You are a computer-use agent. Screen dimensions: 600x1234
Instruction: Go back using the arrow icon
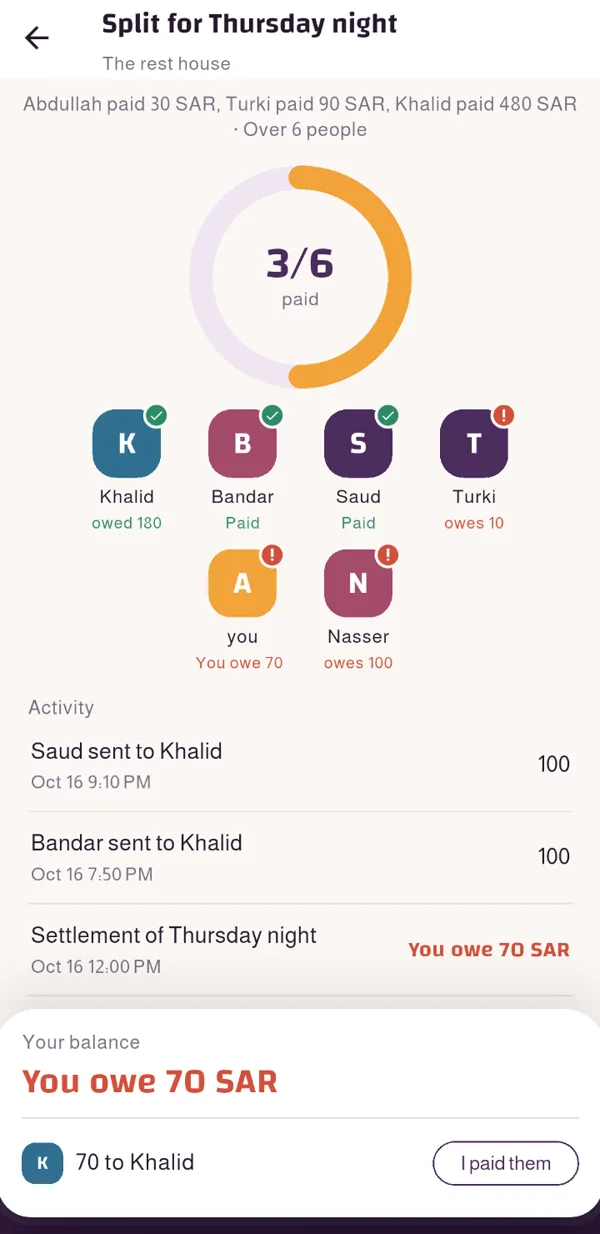37,38
